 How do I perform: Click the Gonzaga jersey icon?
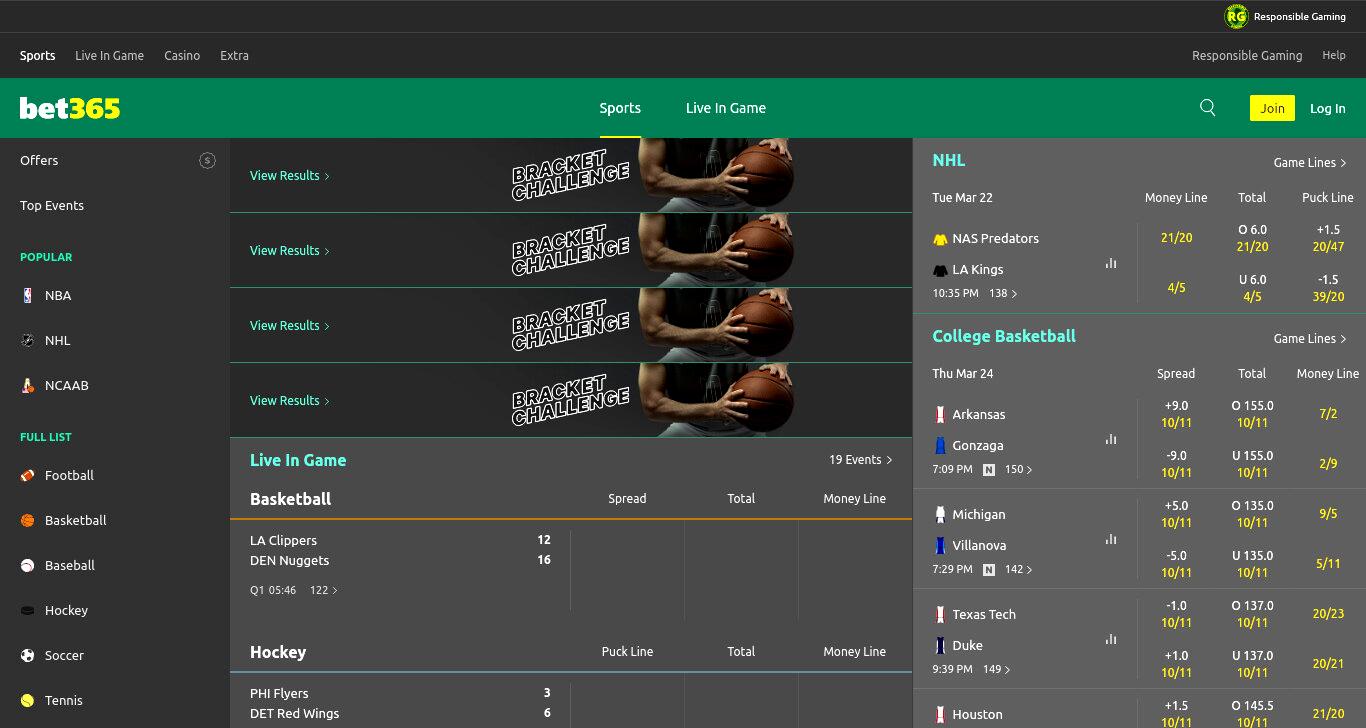(x=940, y=445)
